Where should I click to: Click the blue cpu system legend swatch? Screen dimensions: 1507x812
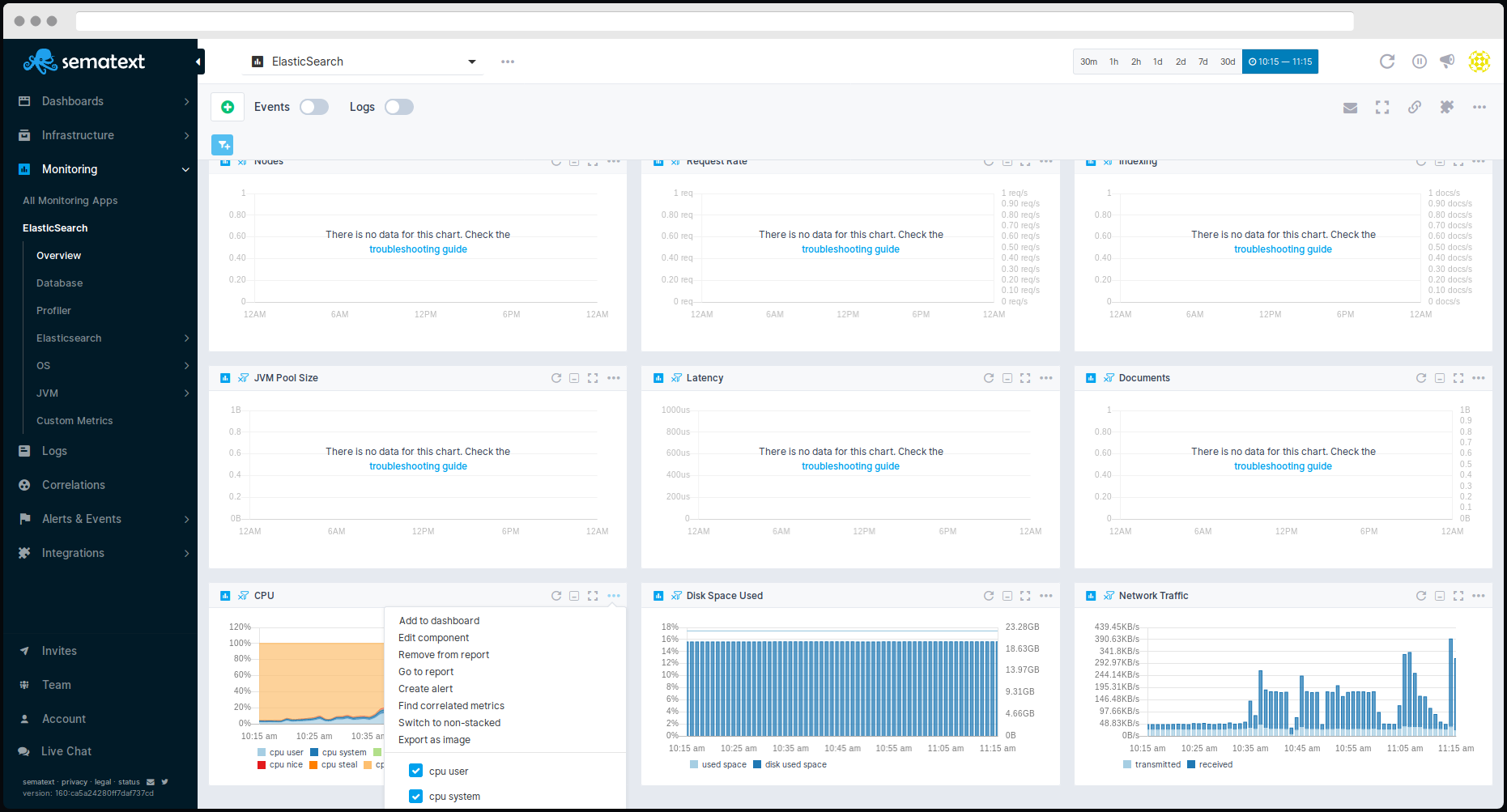tap(314, 752)
